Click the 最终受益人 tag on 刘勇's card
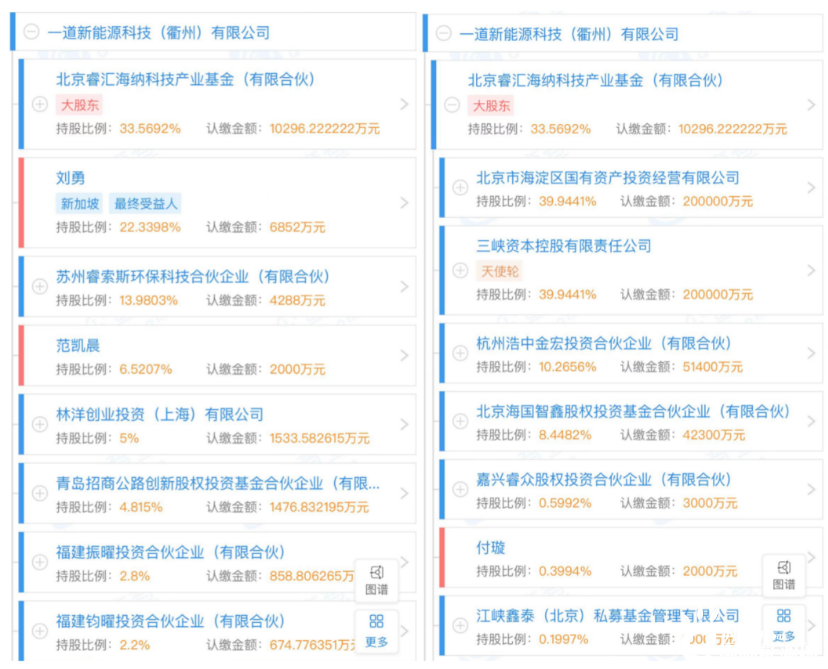 [145, 203]
